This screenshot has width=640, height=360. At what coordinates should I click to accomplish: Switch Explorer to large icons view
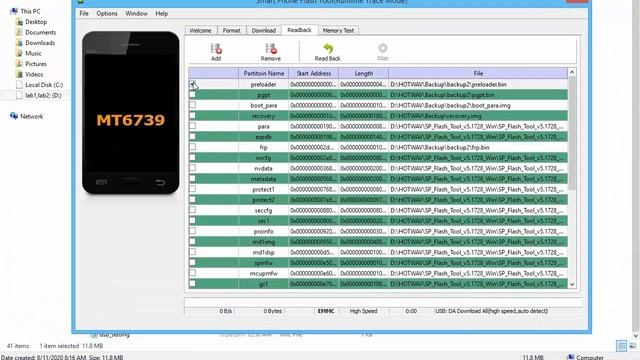[633, 346]
